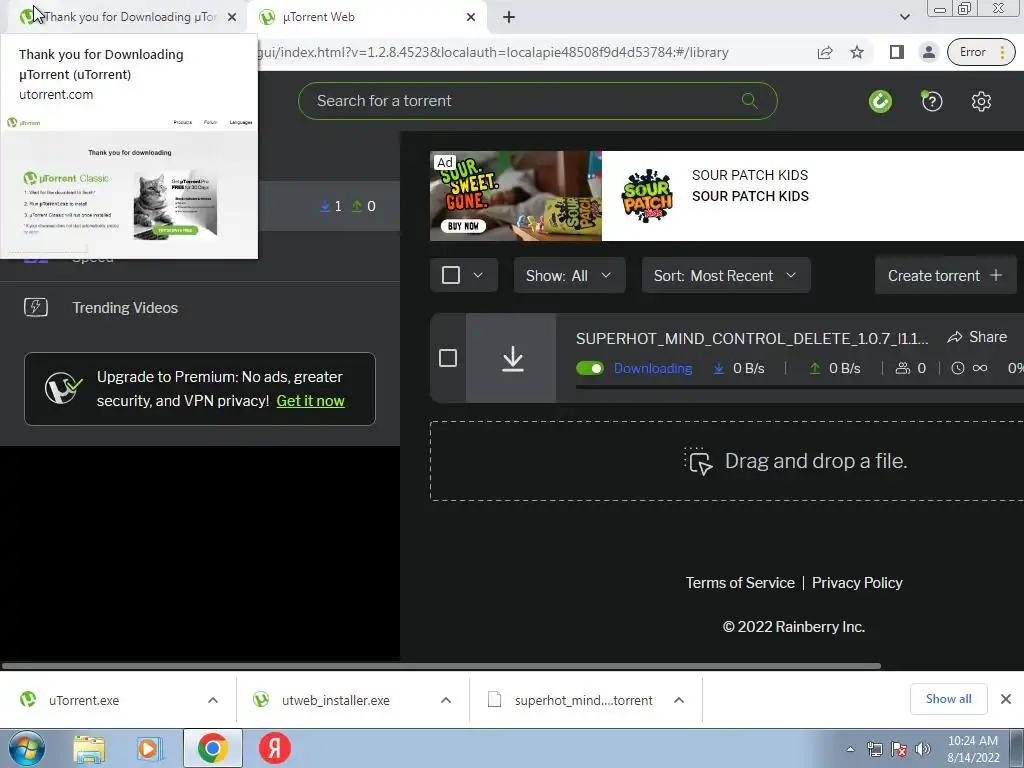Switch to the µTorrent Web tab

367,18
